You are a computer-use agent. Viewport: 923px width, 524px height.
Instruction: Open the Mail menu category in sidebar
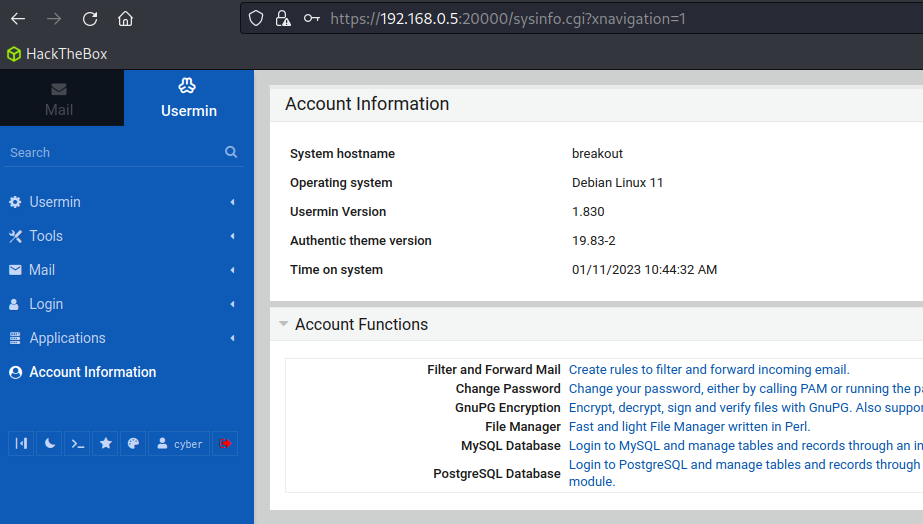[42, 270]
